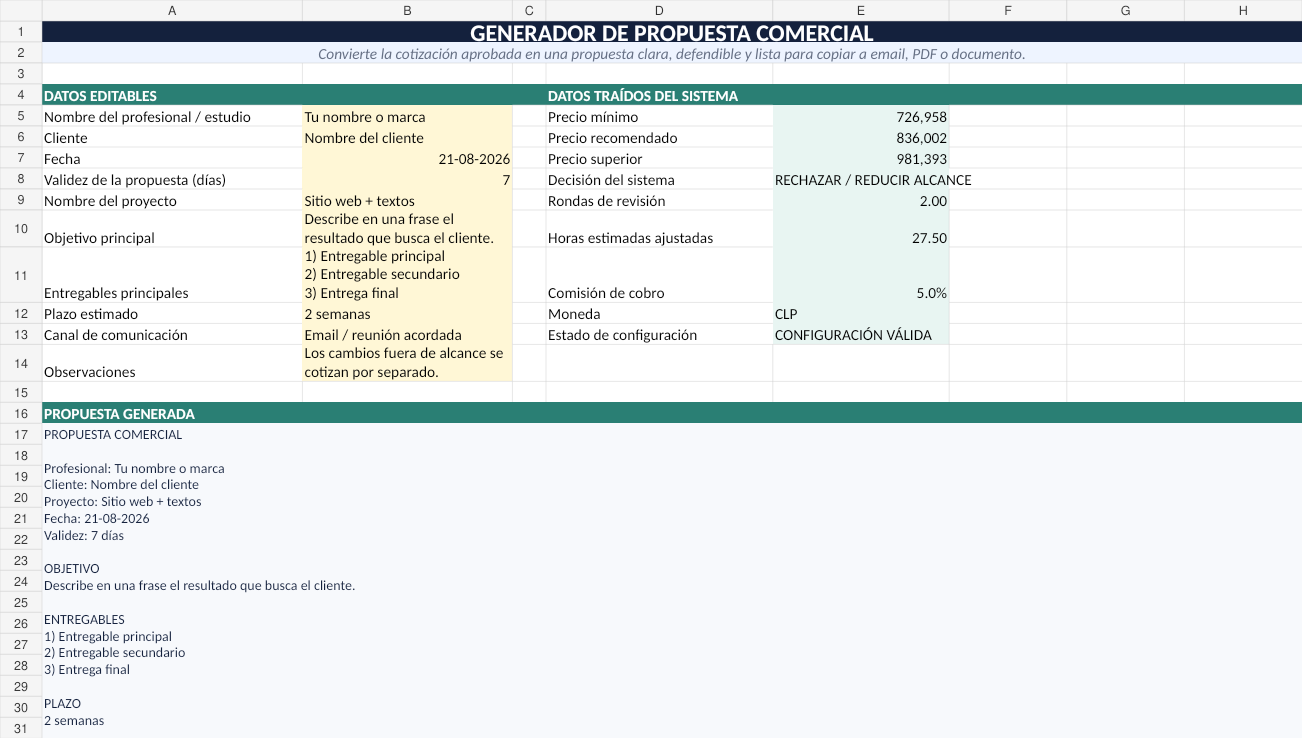Screen dimensions: 1302x738
Task: Click the 'Precio superior' label
Action: (x=595, y=159)
